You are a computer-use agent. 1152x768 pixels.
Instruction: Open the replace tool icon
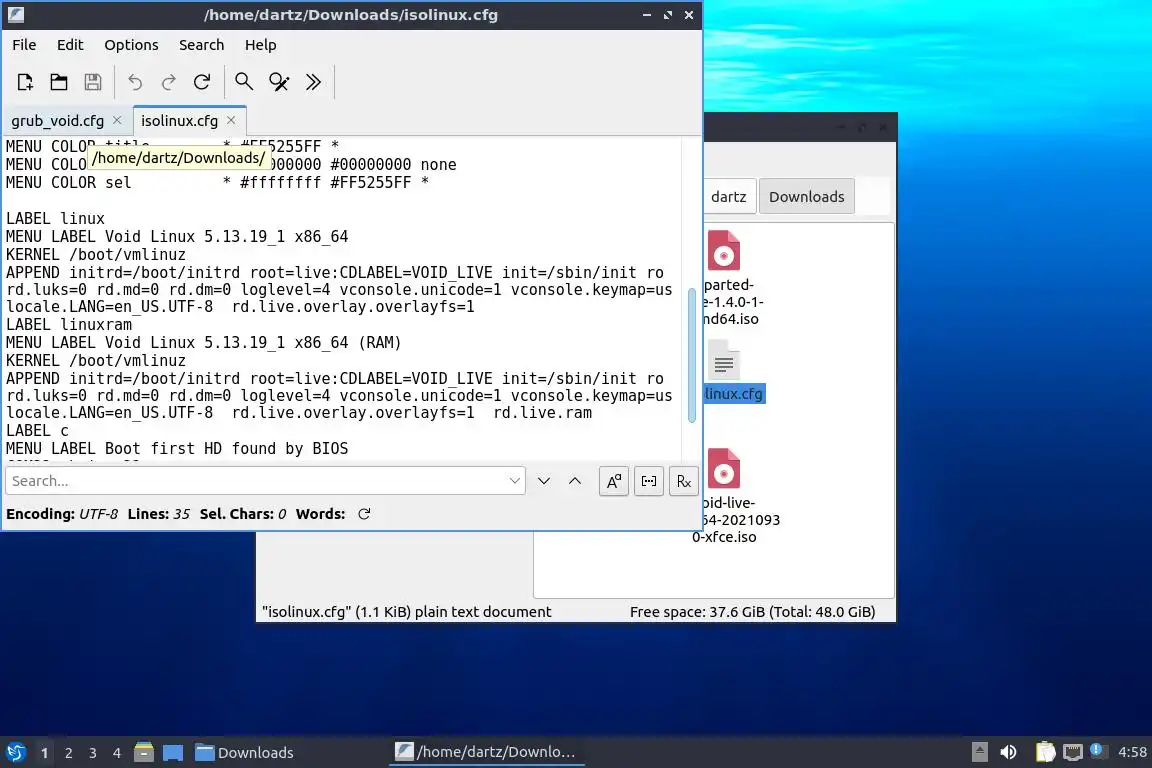point(278,82)
